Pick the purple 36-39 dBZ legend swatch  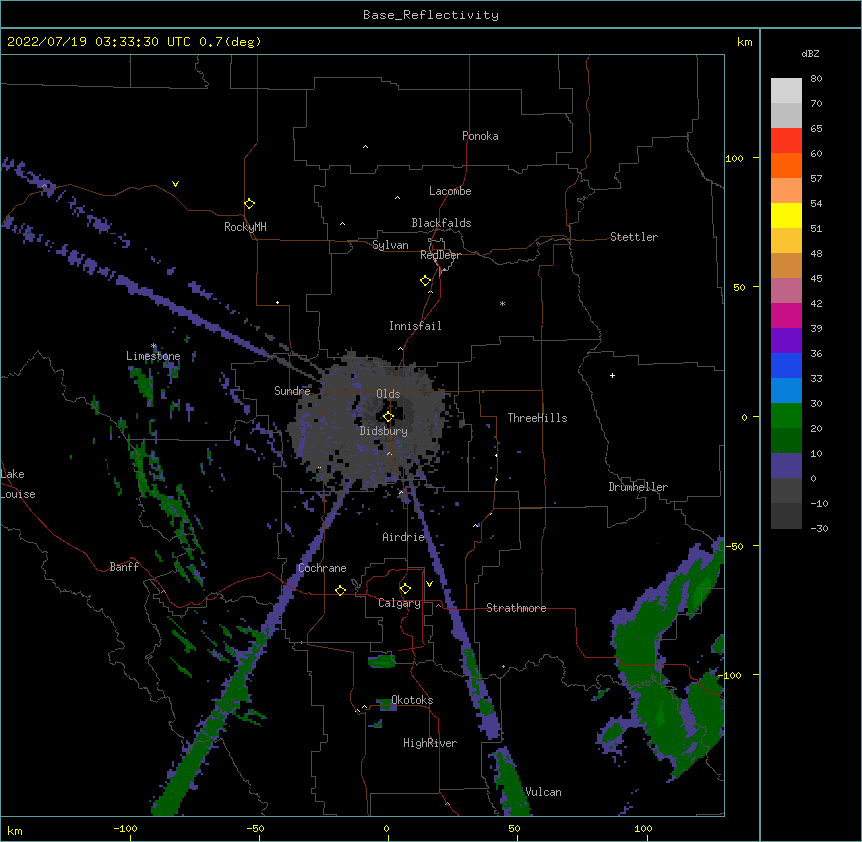pyautogui.click(x=786, y=341)
